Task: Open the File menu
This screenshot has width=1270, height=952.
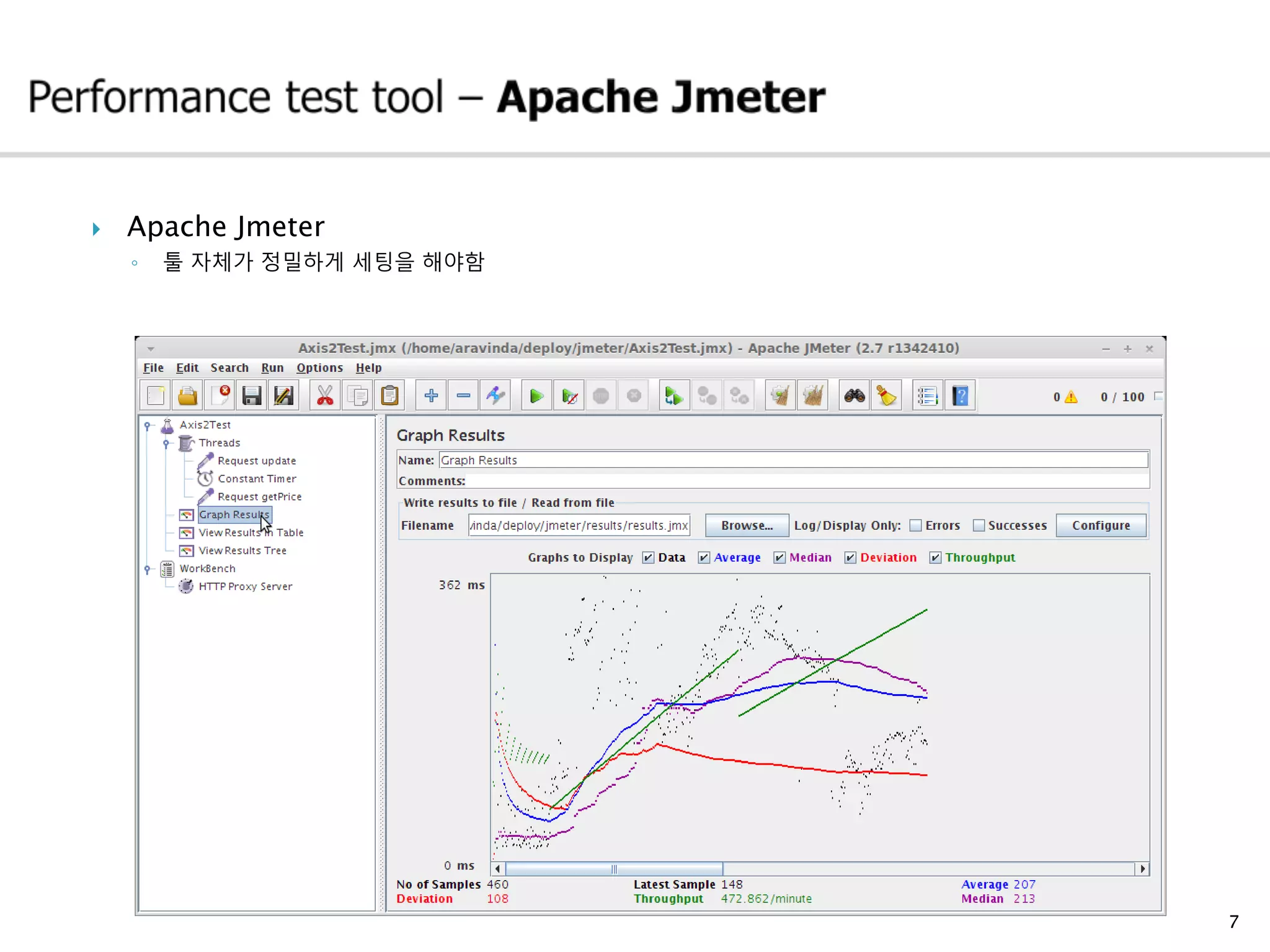Action: point(153,368)
